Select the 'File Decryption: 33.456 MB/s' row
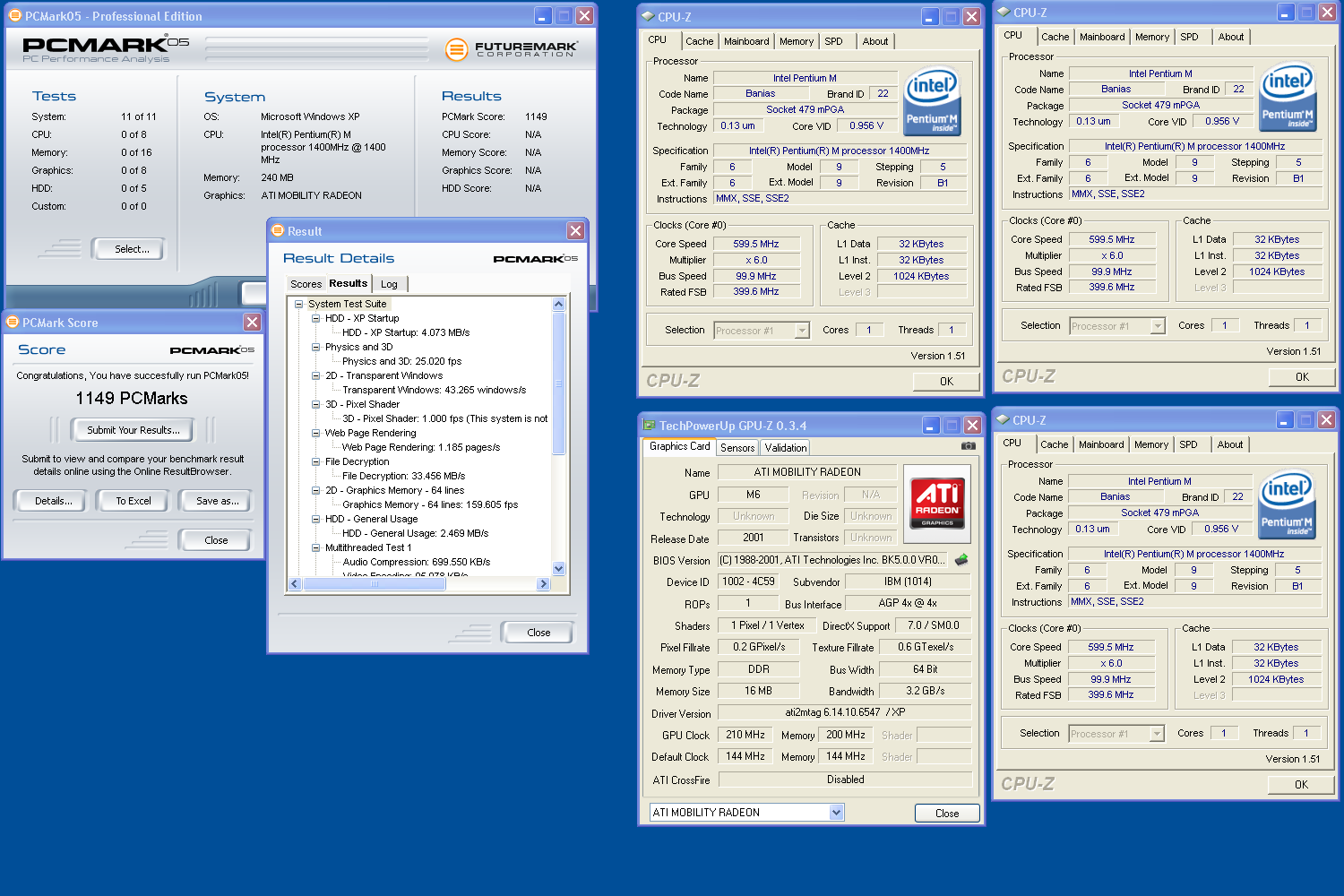 [403, 476]
